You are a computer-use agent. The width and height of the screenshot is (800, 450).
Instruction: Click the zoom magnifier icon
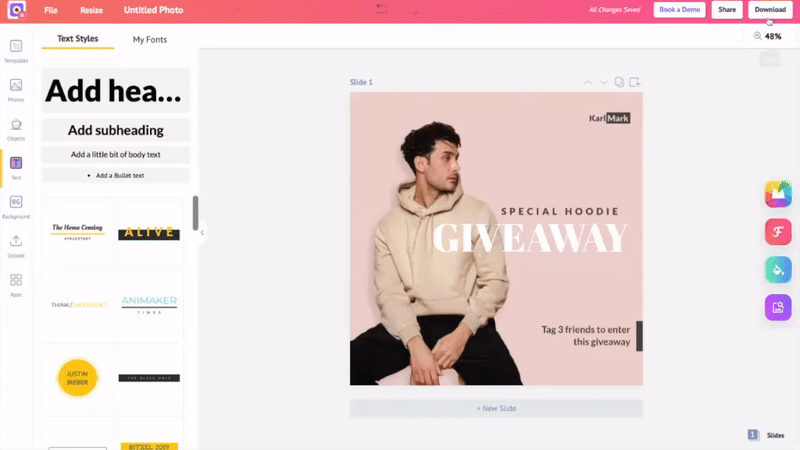757,36
